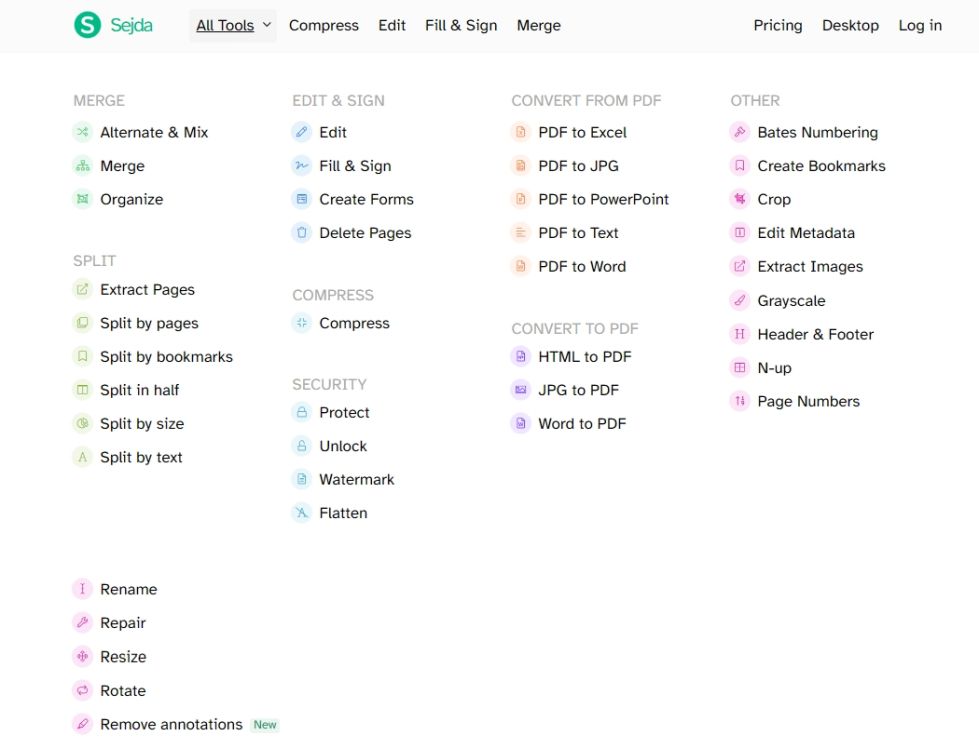The width and height of the screenshot is (979, 750).
Task: Click the Sejda brand name text
Action: pyautogui.click(x=131, y=25)
